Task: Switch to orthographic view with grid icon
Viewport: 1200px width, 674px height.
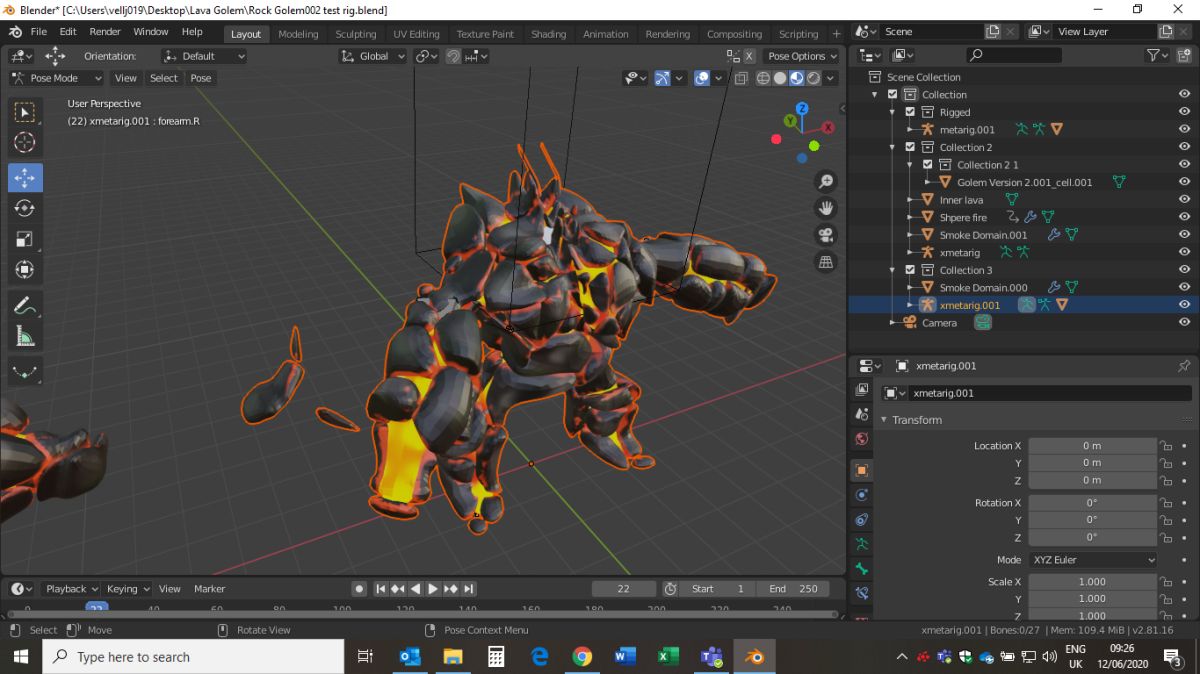Action: 826,262
